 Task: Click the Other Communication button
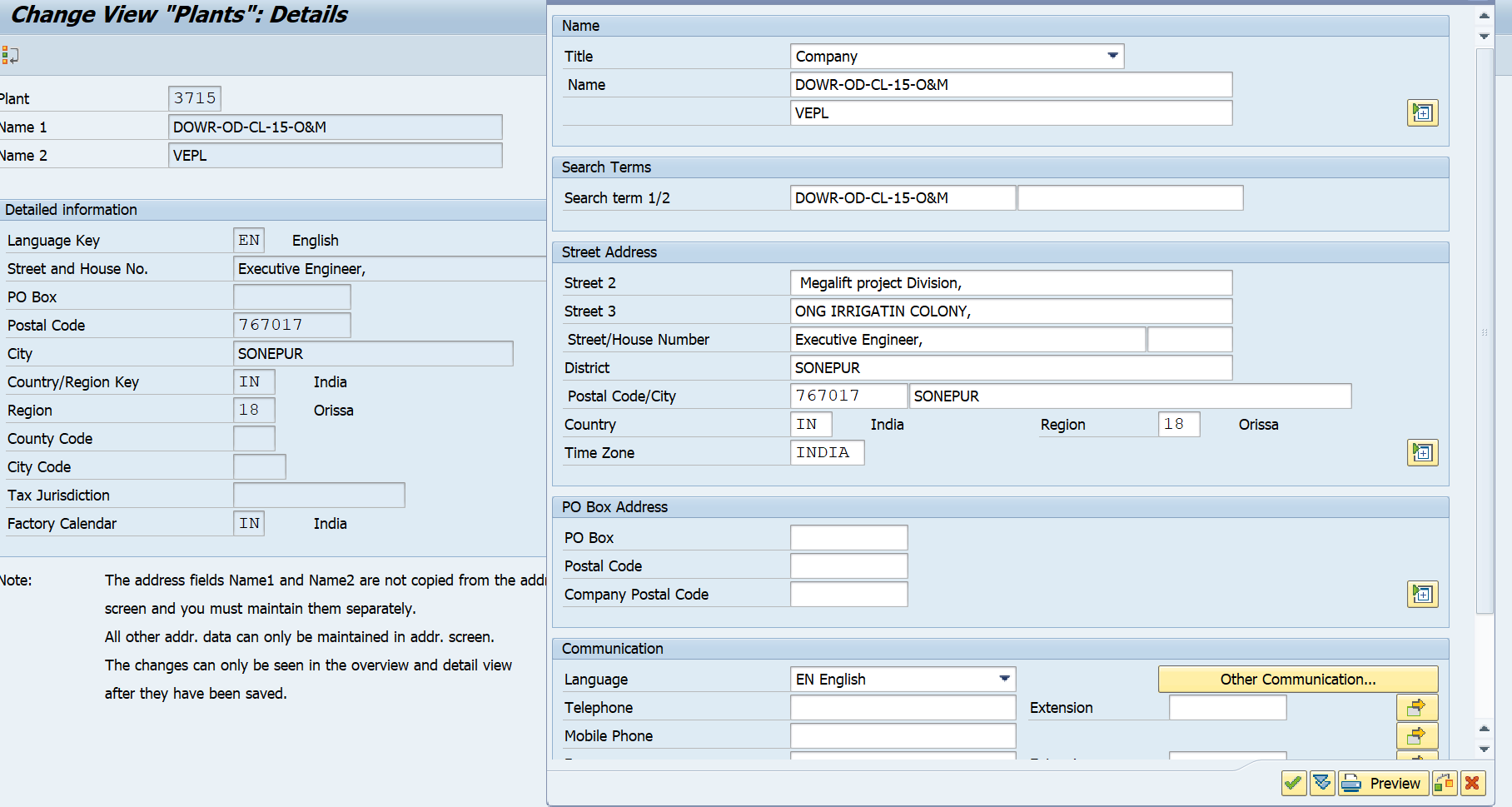[1297, 680]
